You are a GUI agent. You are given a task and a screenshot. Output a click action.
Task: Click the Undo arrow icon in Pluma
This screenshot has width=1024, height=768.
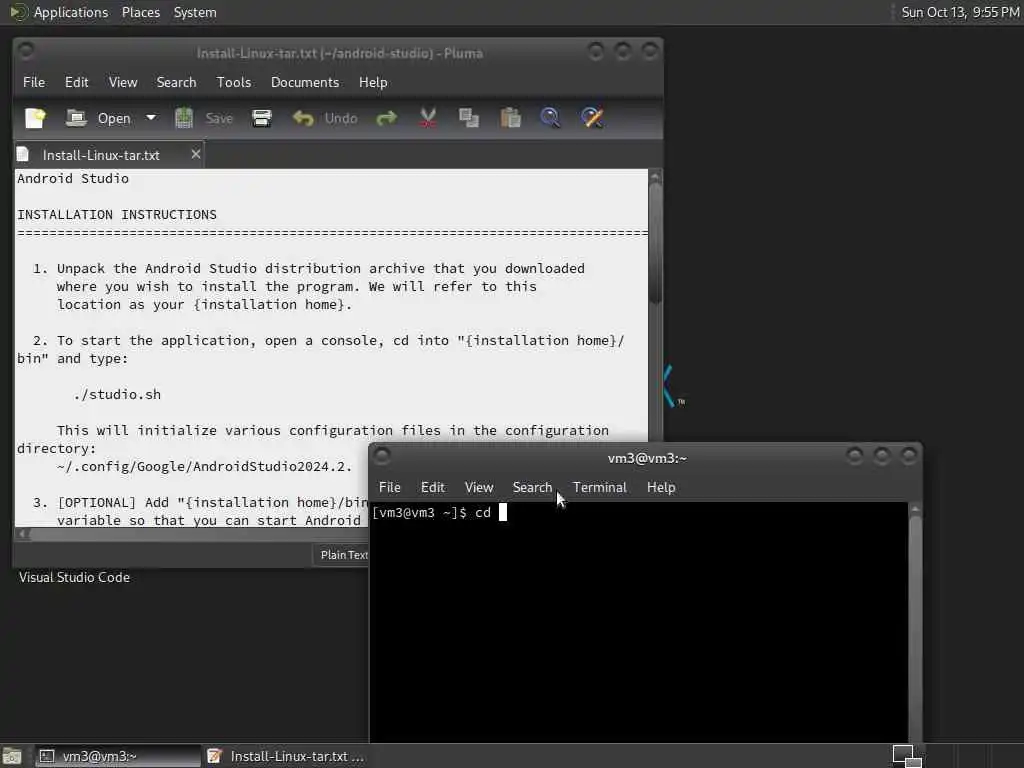303,118
